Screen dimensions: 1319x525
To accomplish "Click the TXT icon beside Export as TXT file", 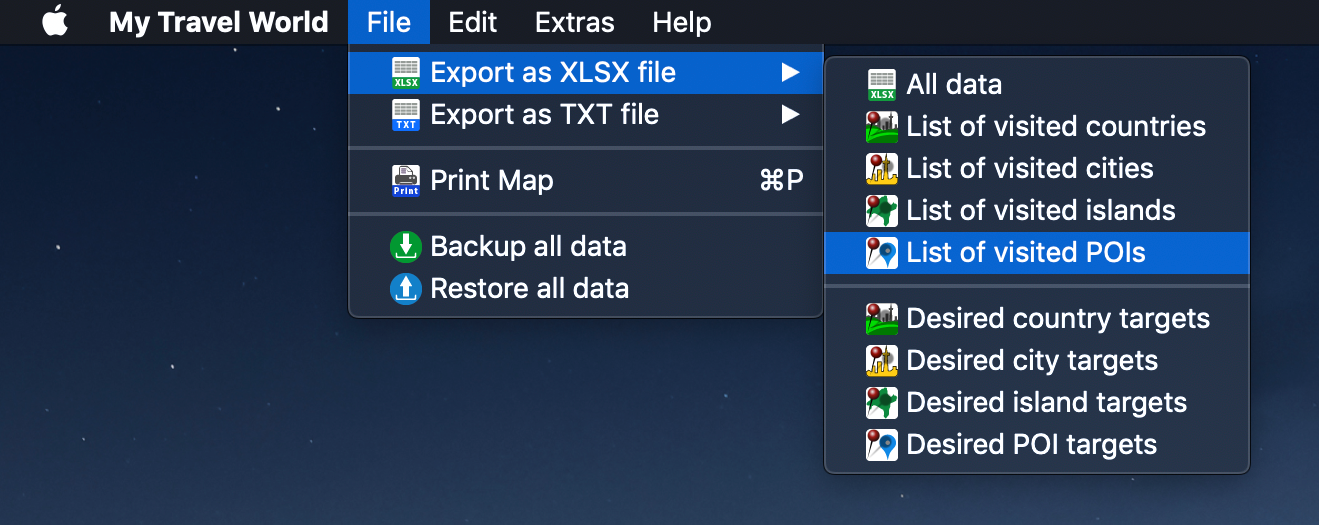I will pos(406,115).
